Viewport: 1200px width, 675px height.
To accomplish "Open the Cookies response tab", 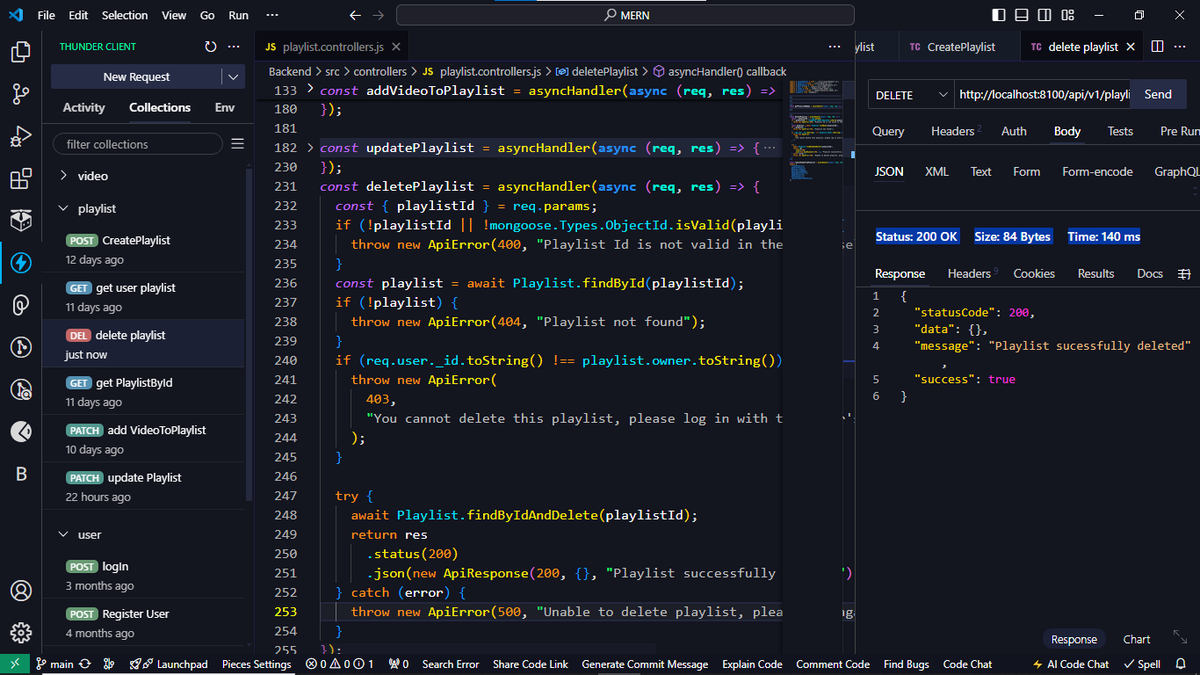I will tap(1034, 274).
